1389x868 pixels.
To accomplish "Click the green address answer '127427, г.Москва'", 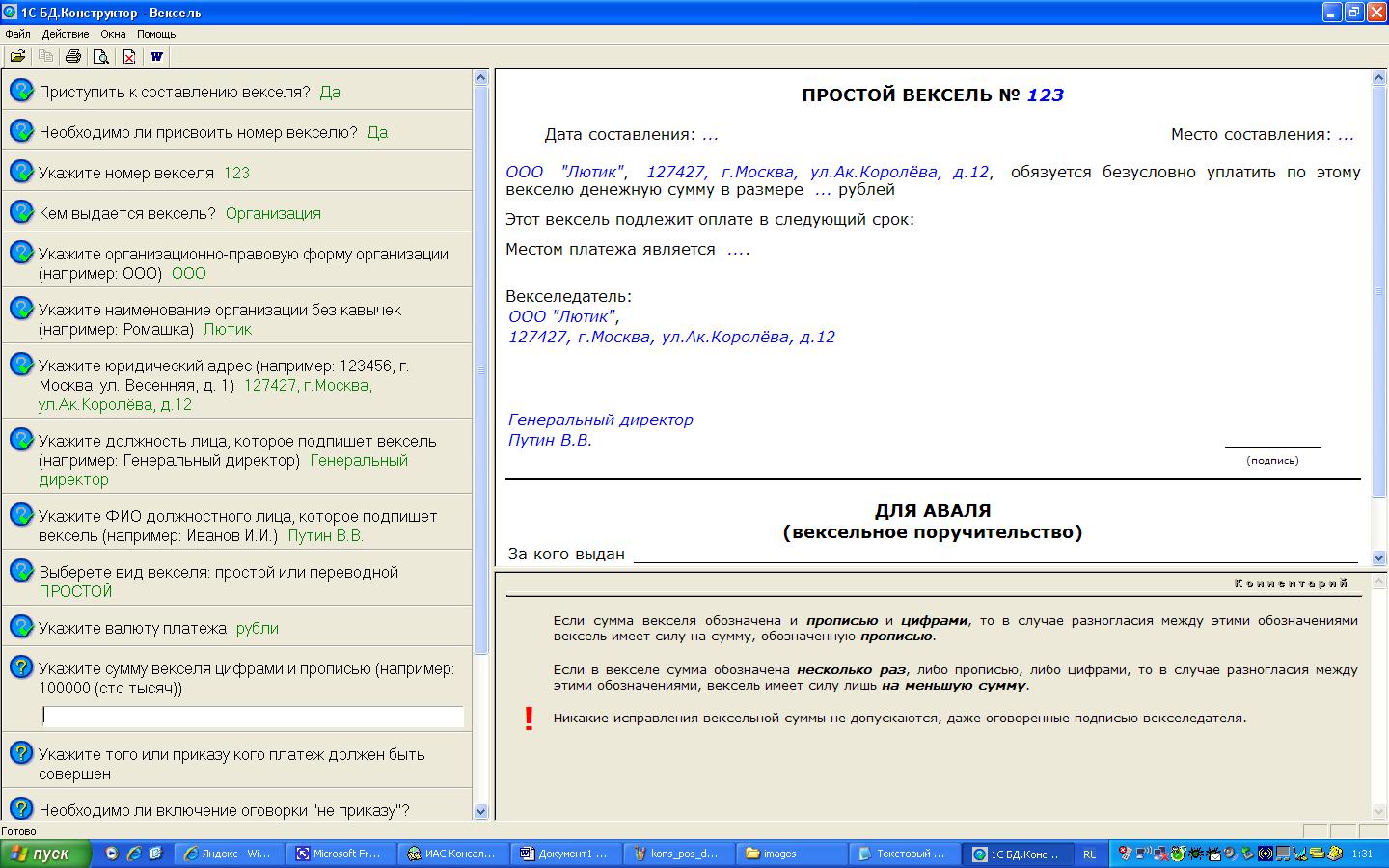I will pyautogui.click(x=308, y=386).
